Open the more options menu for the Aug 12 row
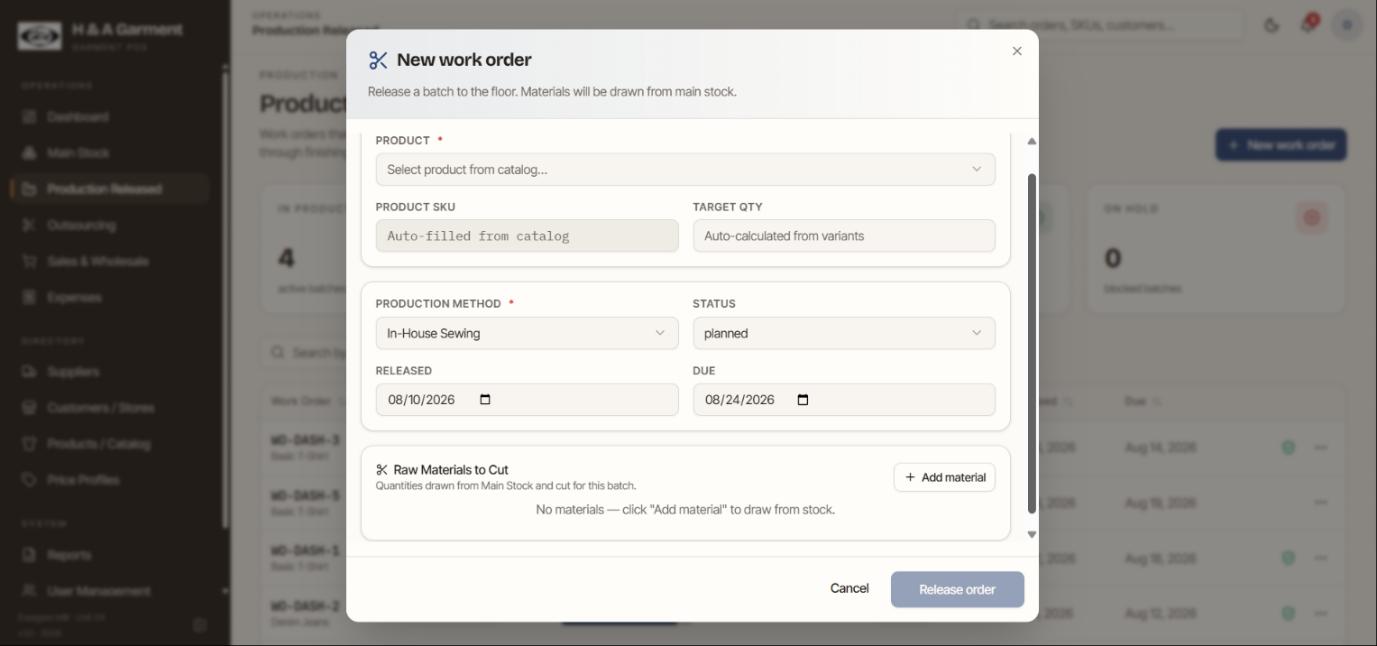Screen dimensions: 1377x646 point(1320,613)
